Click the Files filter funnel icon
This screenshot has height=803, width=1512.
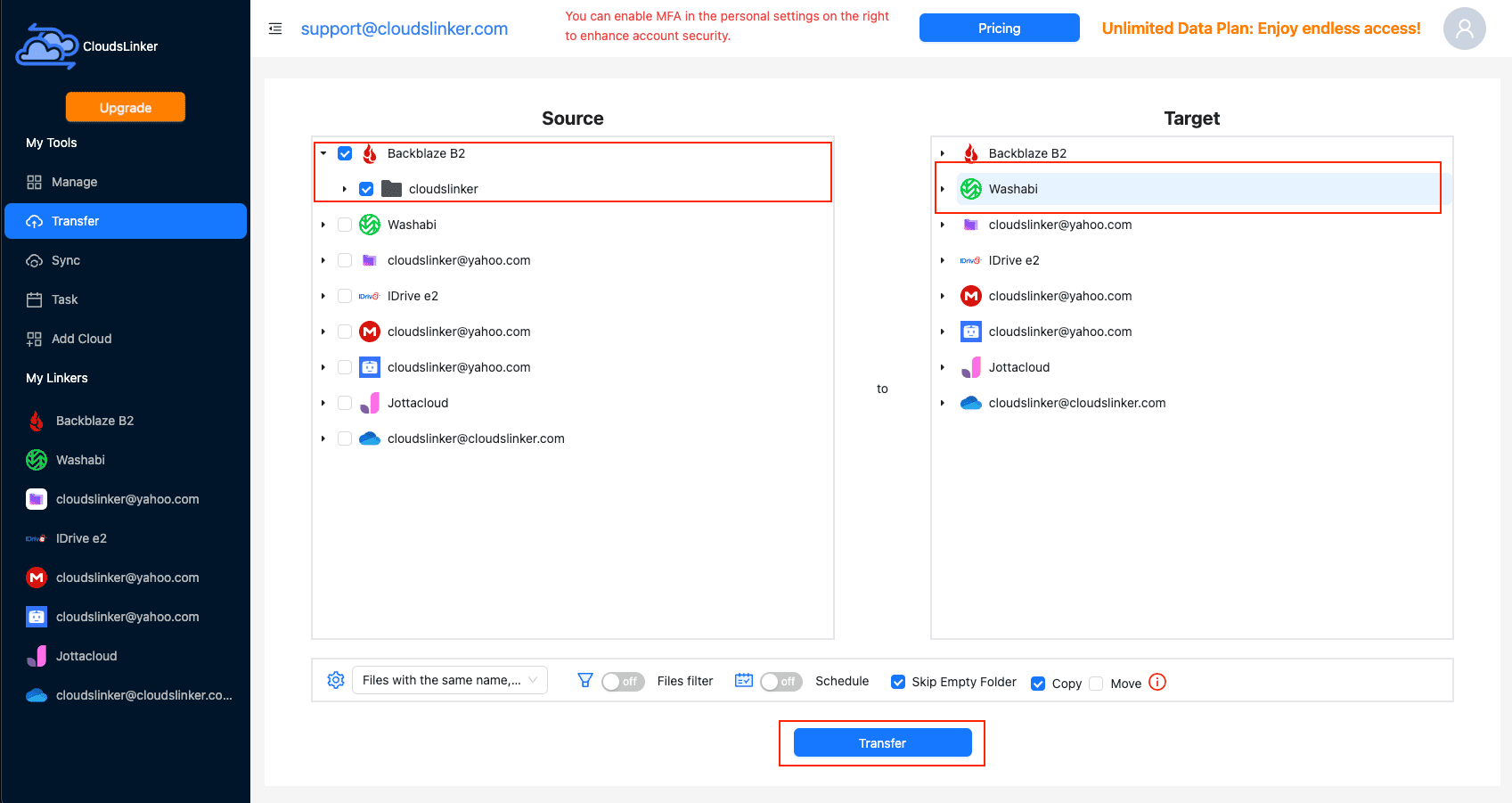585,680
